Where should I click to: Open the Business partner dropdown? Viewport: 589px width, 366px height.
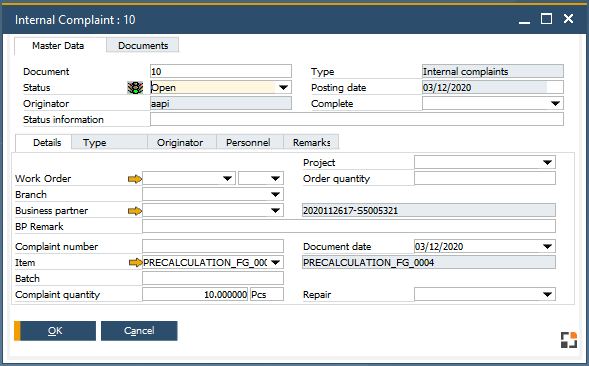click(275, 210)
